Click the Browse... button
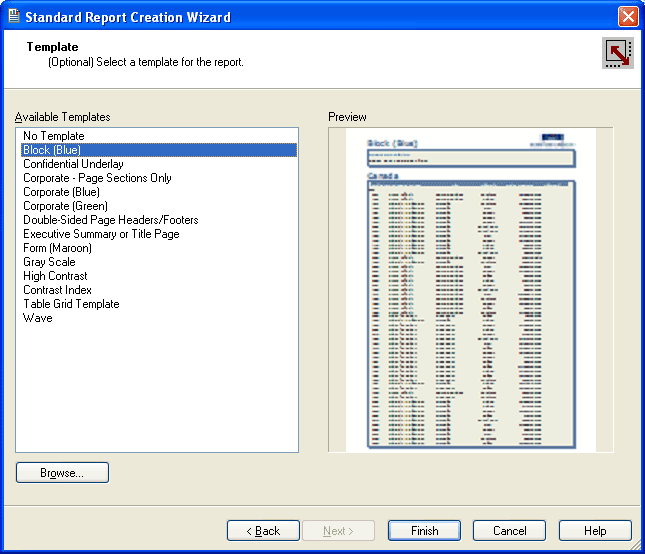 (x=62, y=473)
